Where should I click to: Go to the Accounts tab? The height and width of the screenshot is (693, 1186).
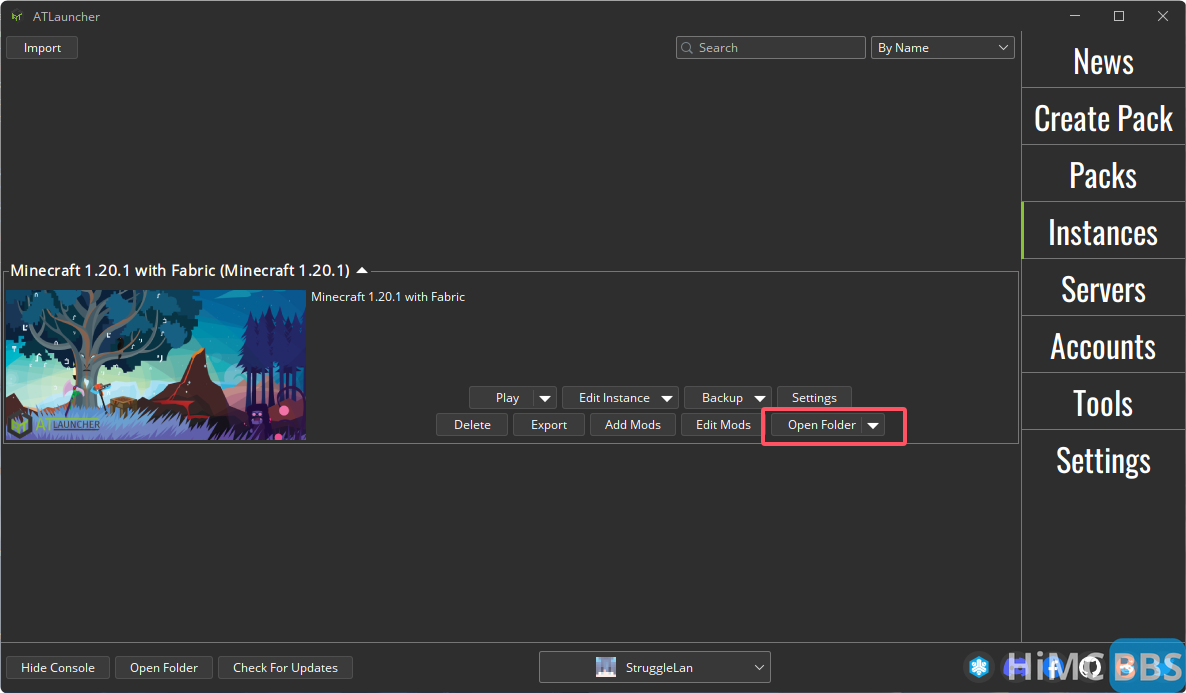[1103, 347]
